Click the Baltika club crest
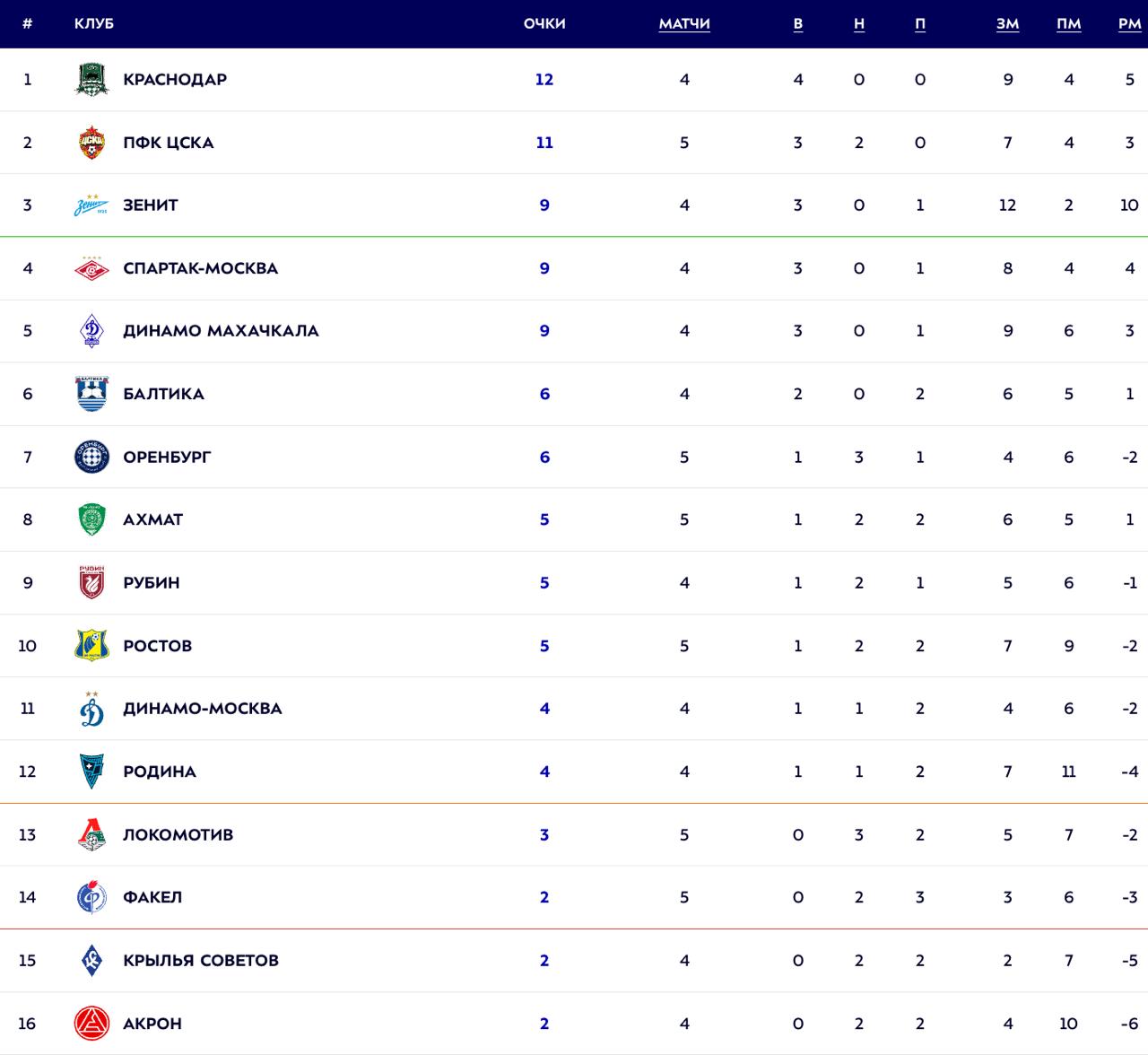 91,394
